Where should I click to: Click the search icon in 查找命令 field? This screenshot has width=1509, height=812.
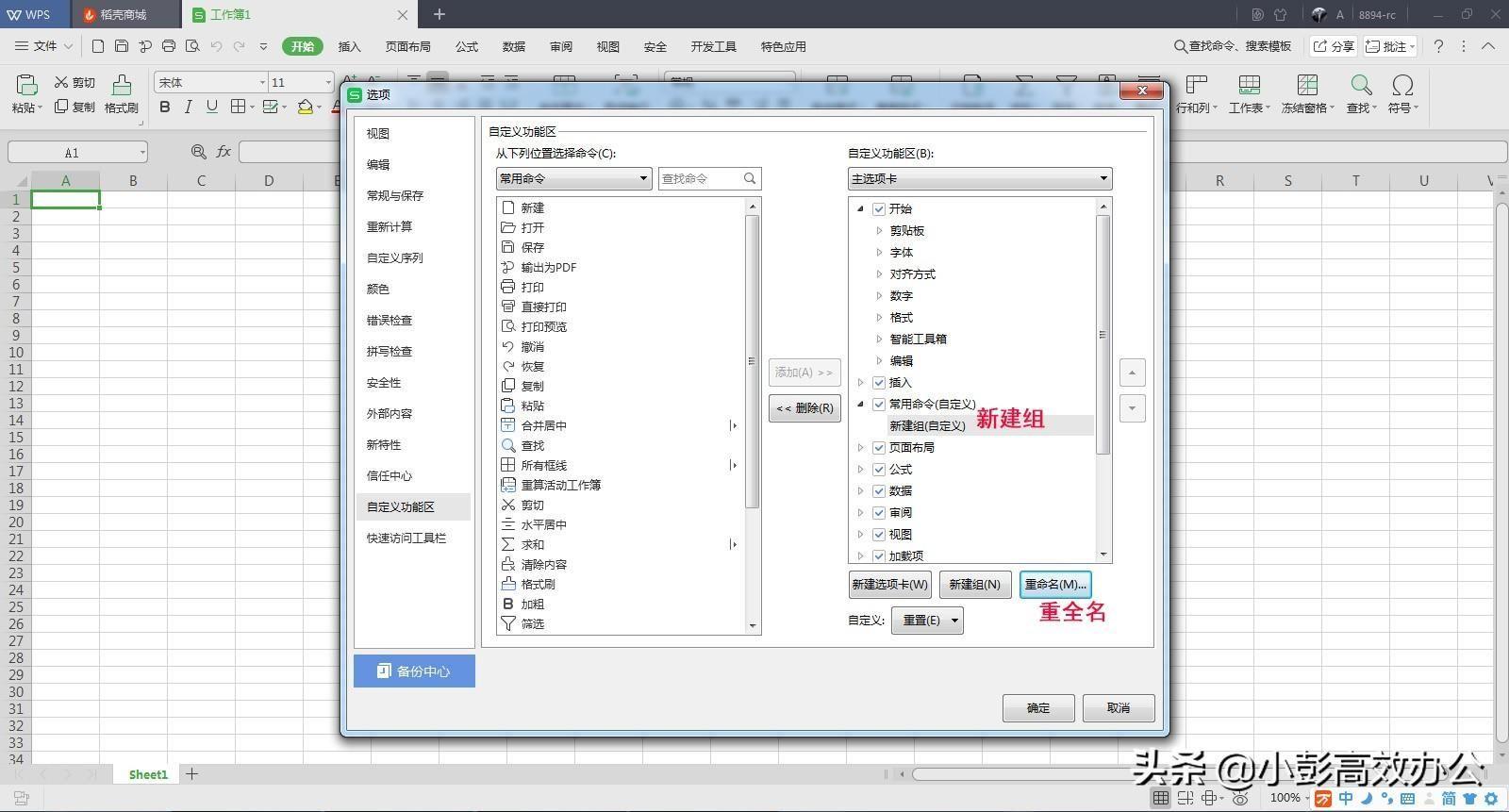coord(750,178)
